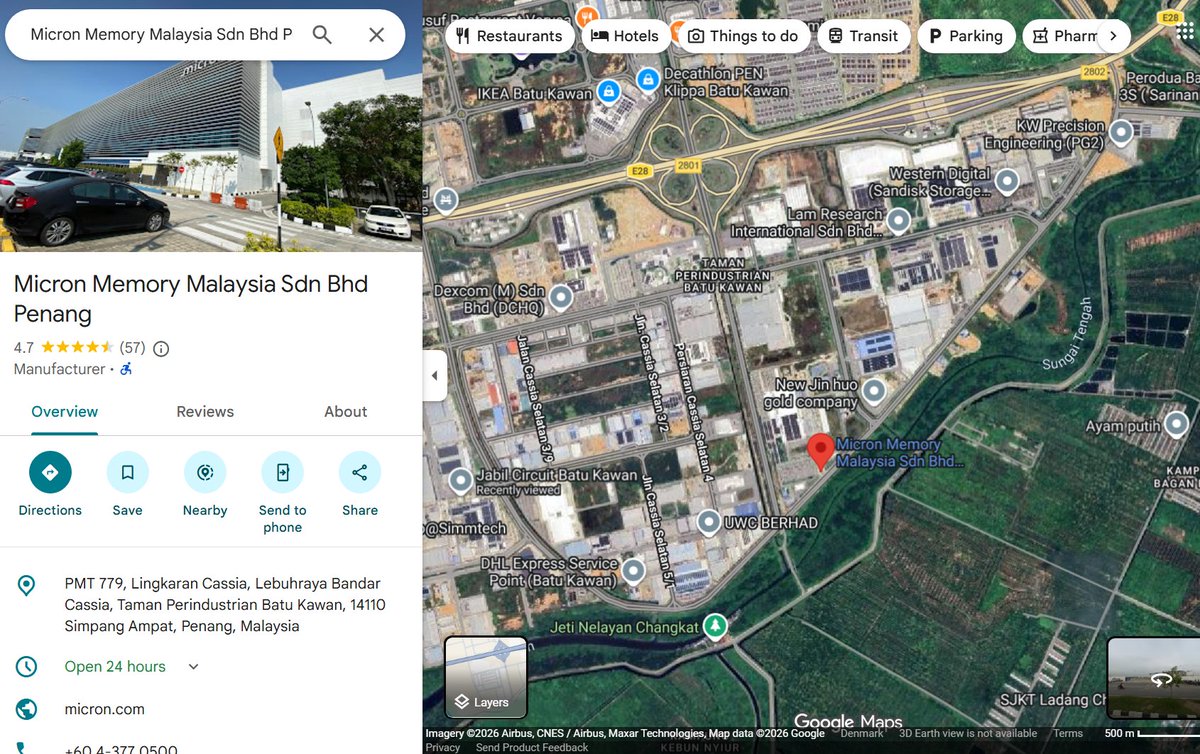Image resolution: width=1200 pixels, height=754 pixels.
Task: Select the Decathlon PEN Klippa marker
Action: point(648,79)
